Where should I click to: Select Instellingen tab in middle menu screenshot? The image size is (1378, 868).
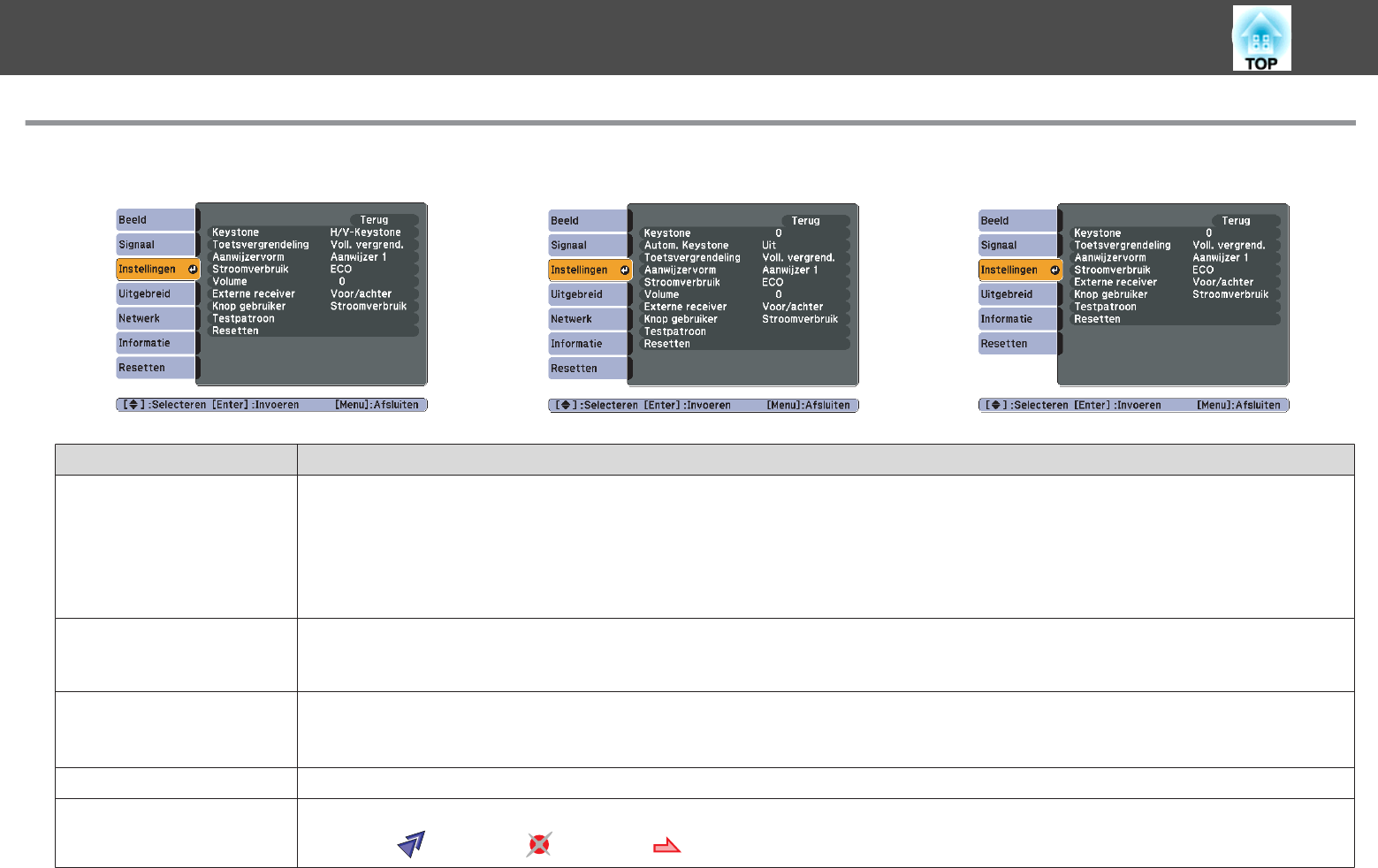point(590,270)
